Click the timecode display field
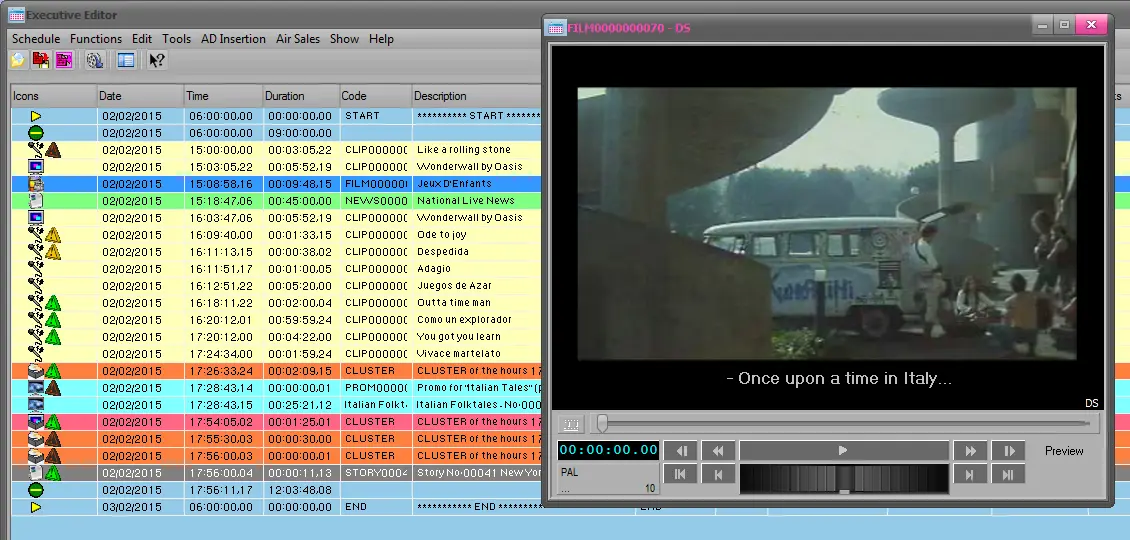This screenshot has height=540, width=1130. (608, 451)
